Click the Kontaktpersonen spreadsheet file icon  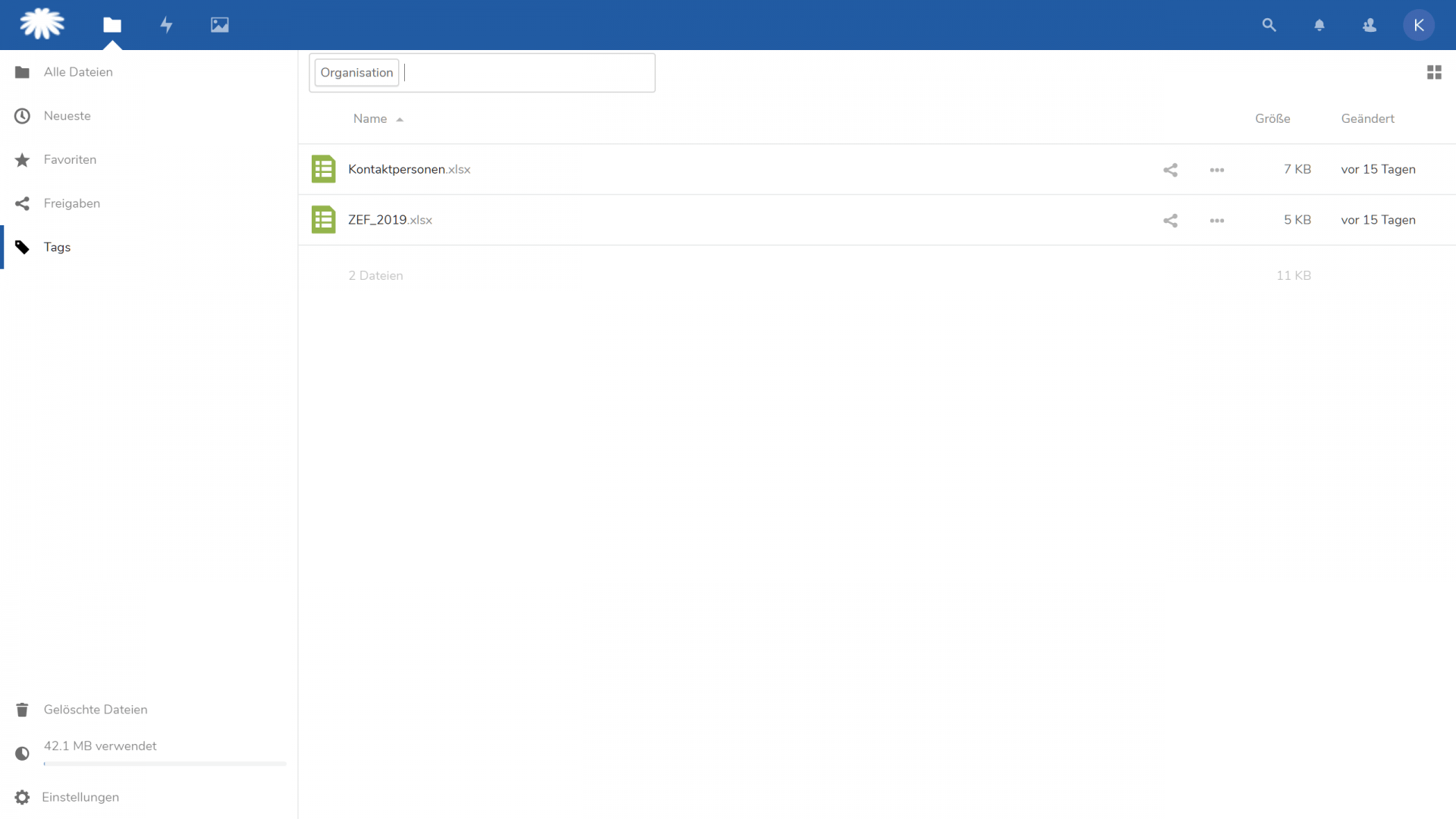pos(324,169)
